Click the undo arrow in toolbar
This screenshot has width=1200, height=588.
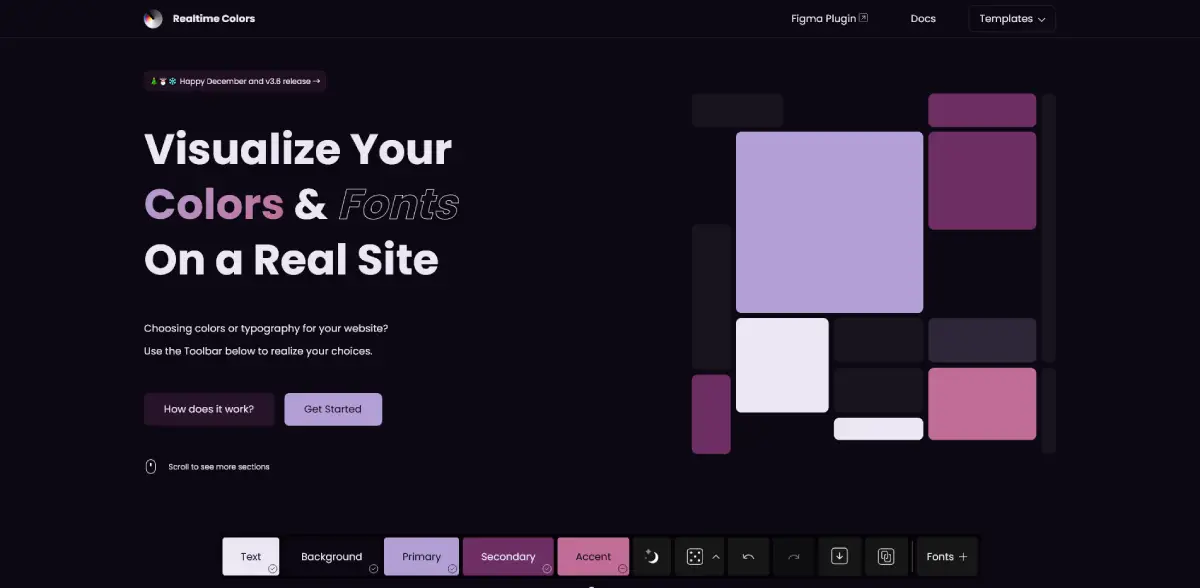(x=747, y=557)
